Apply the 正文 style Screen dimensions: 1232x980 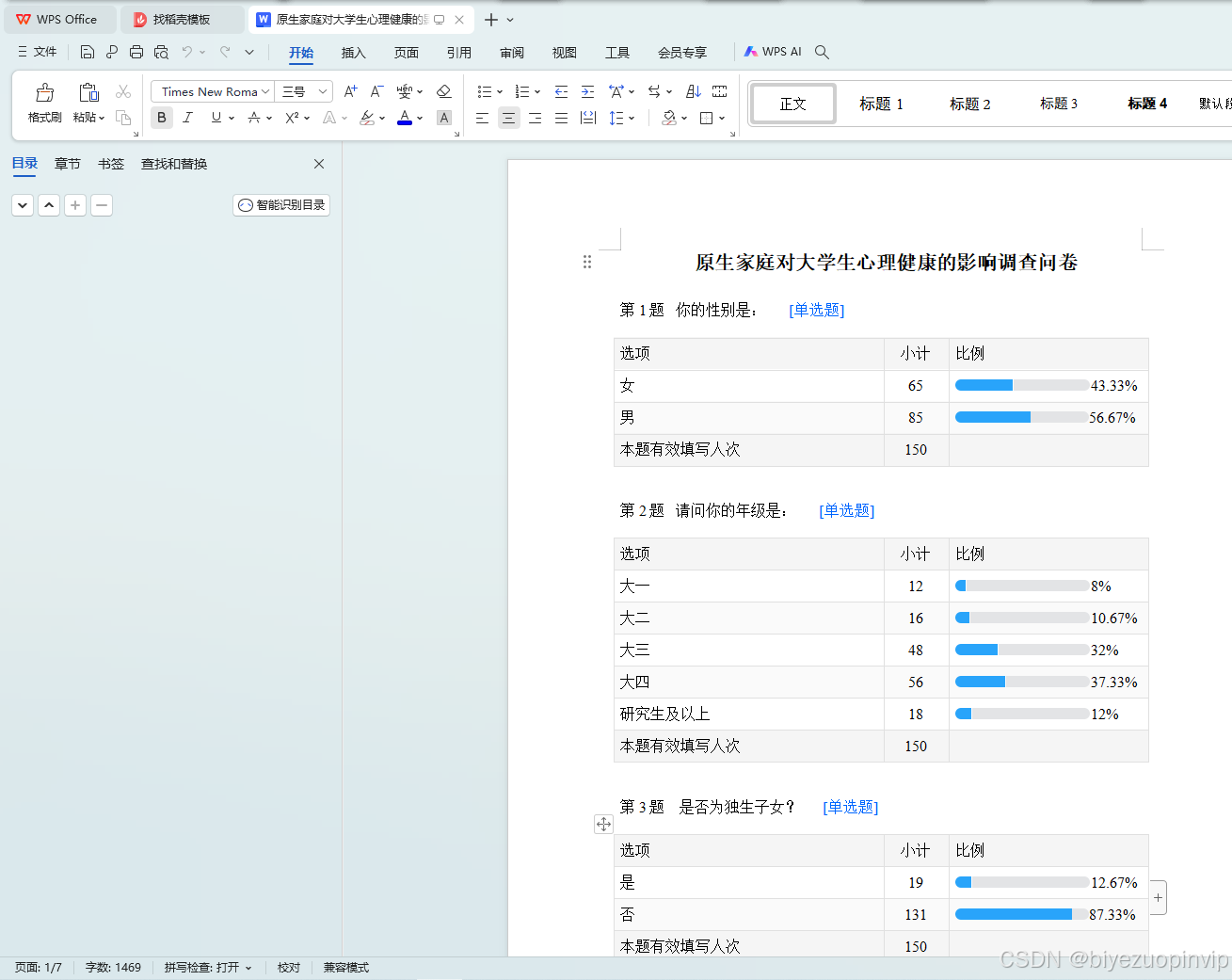tap(792, 104)
